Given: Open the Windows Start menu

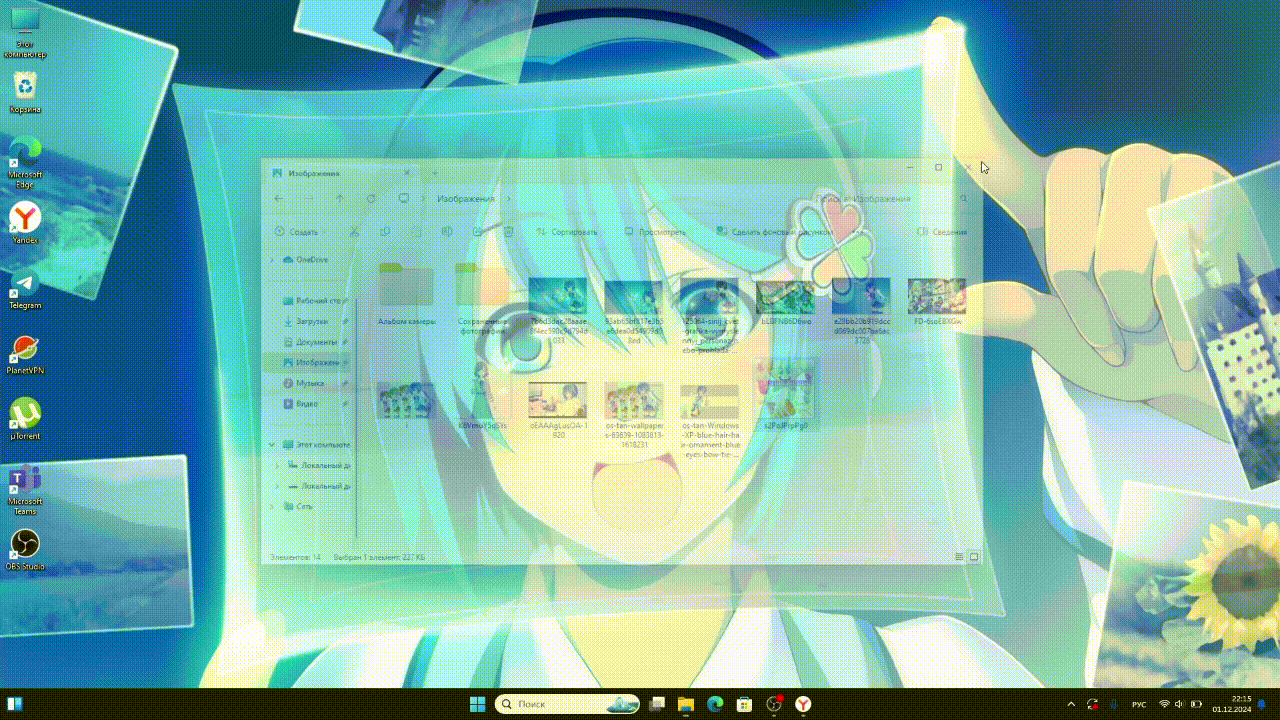Looking at the screenshot, I should coord(477,704).
